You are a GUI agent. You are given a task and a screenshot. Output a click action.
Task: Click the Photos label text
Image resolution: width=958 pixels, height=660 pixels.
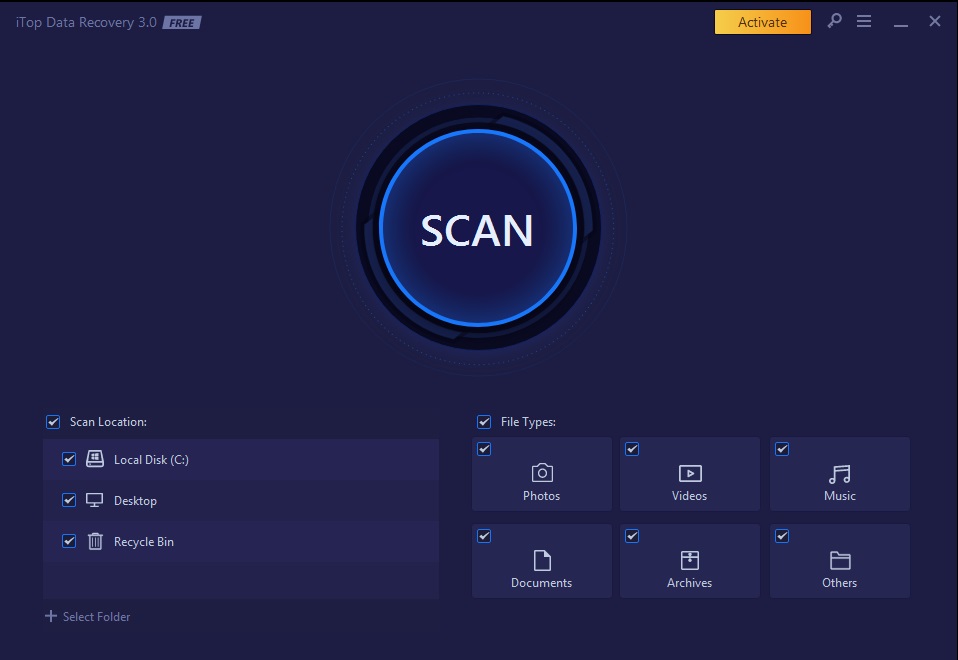[x=541, y=496]
